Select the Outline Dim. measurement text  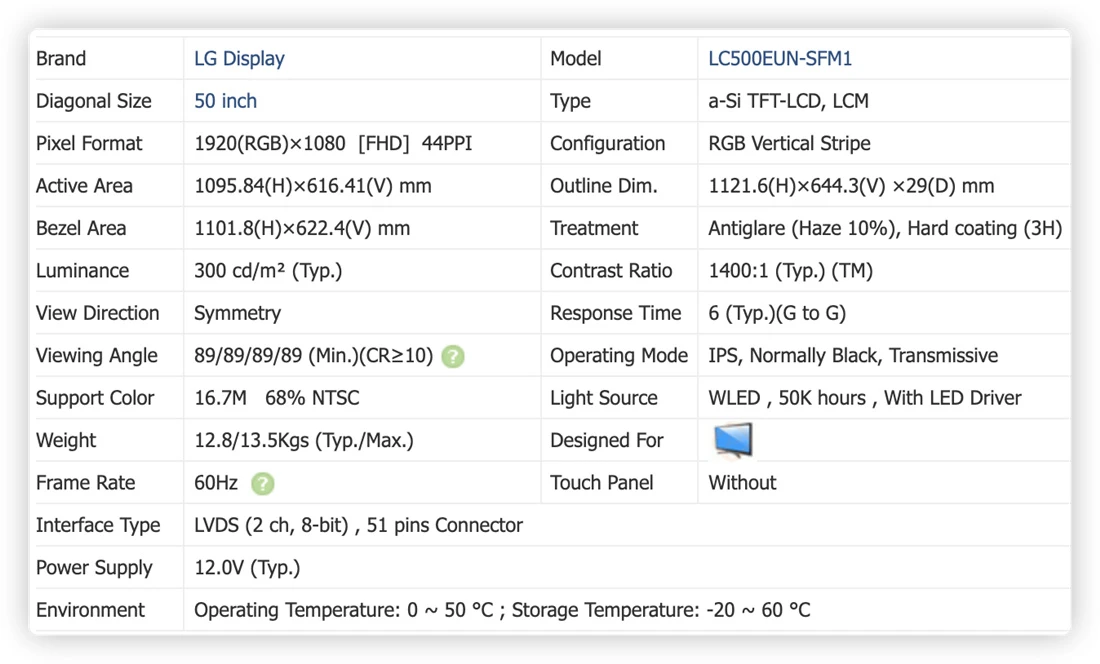[x=851, y=186]
